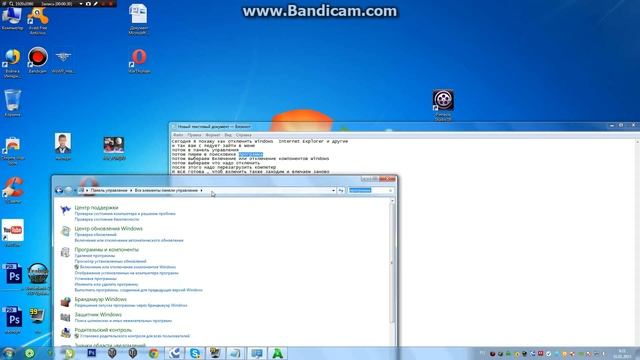This screenshot has height=360, width=640.
Task: Open the Правка menu in Notepad
Action: point(194,135)
